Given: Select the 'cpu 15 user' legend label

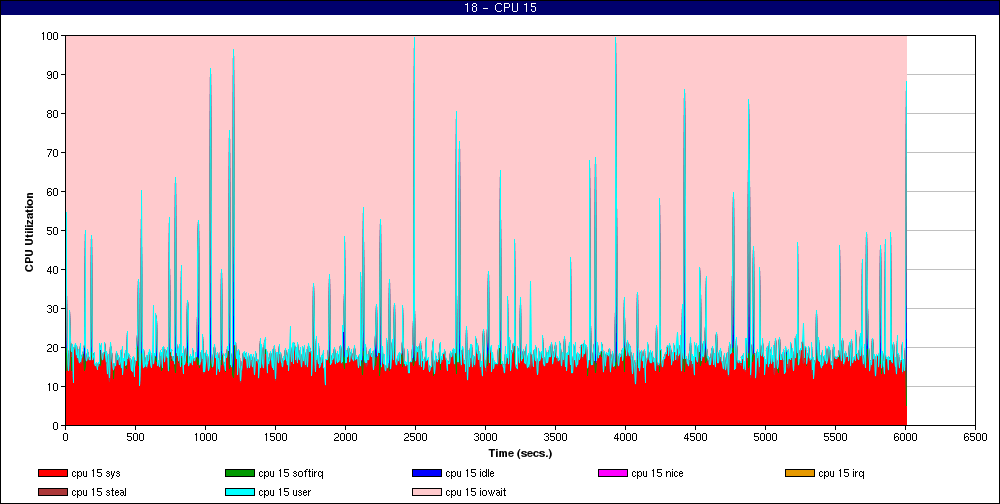Looking at the screenshot, I should click(284, 493).
